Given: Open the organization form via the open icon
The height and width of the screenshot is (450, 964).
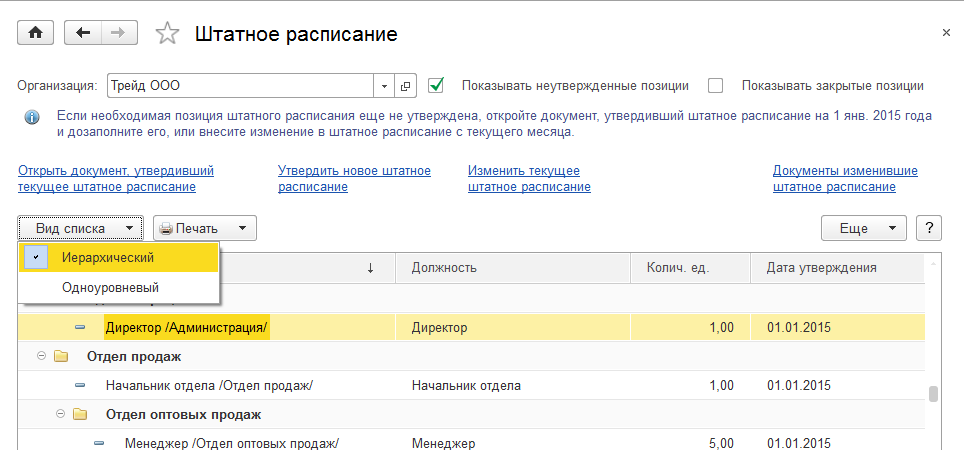Looking at the screenshot, I should pos(406,86).
